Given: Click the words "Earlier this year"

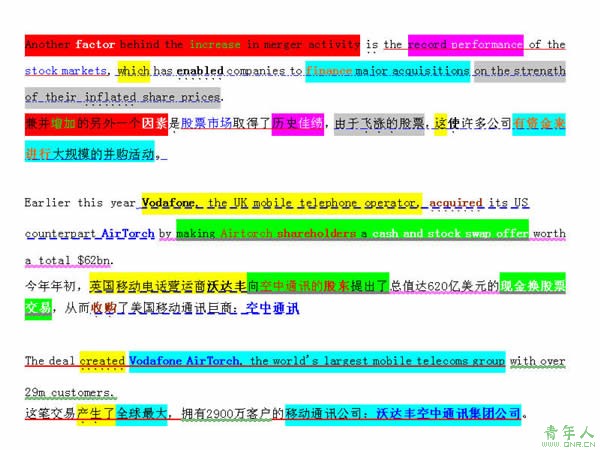Looking at the screenshot, I should 80,202.
